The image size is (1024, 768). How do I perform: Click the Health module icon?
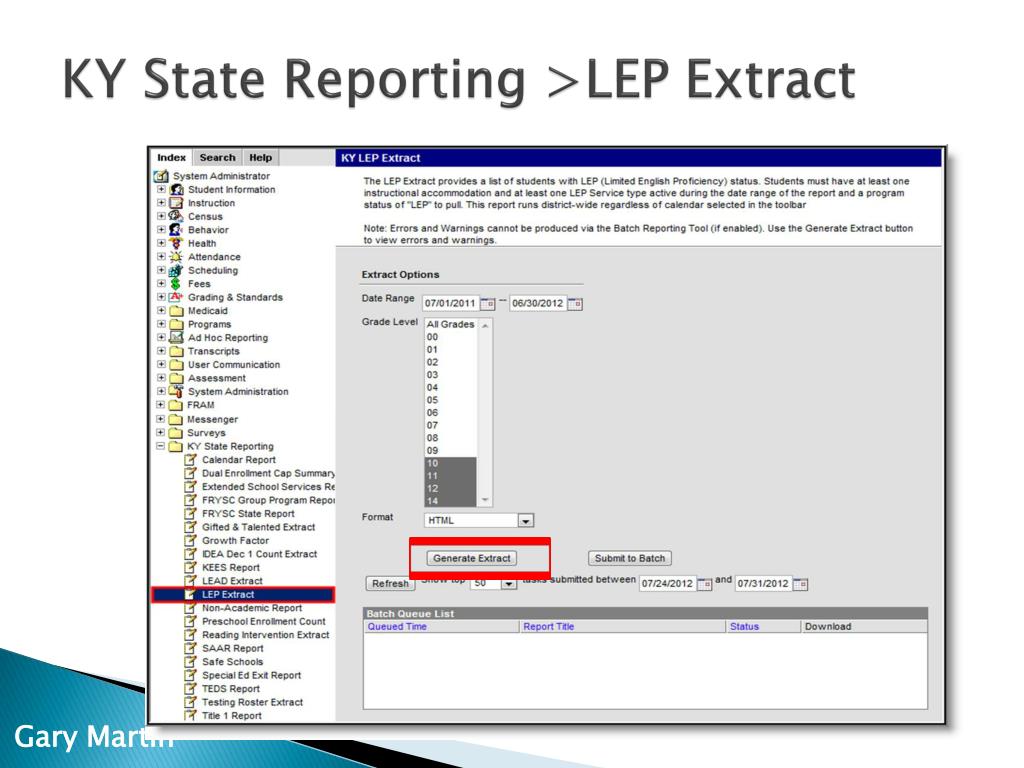[176, 243]
